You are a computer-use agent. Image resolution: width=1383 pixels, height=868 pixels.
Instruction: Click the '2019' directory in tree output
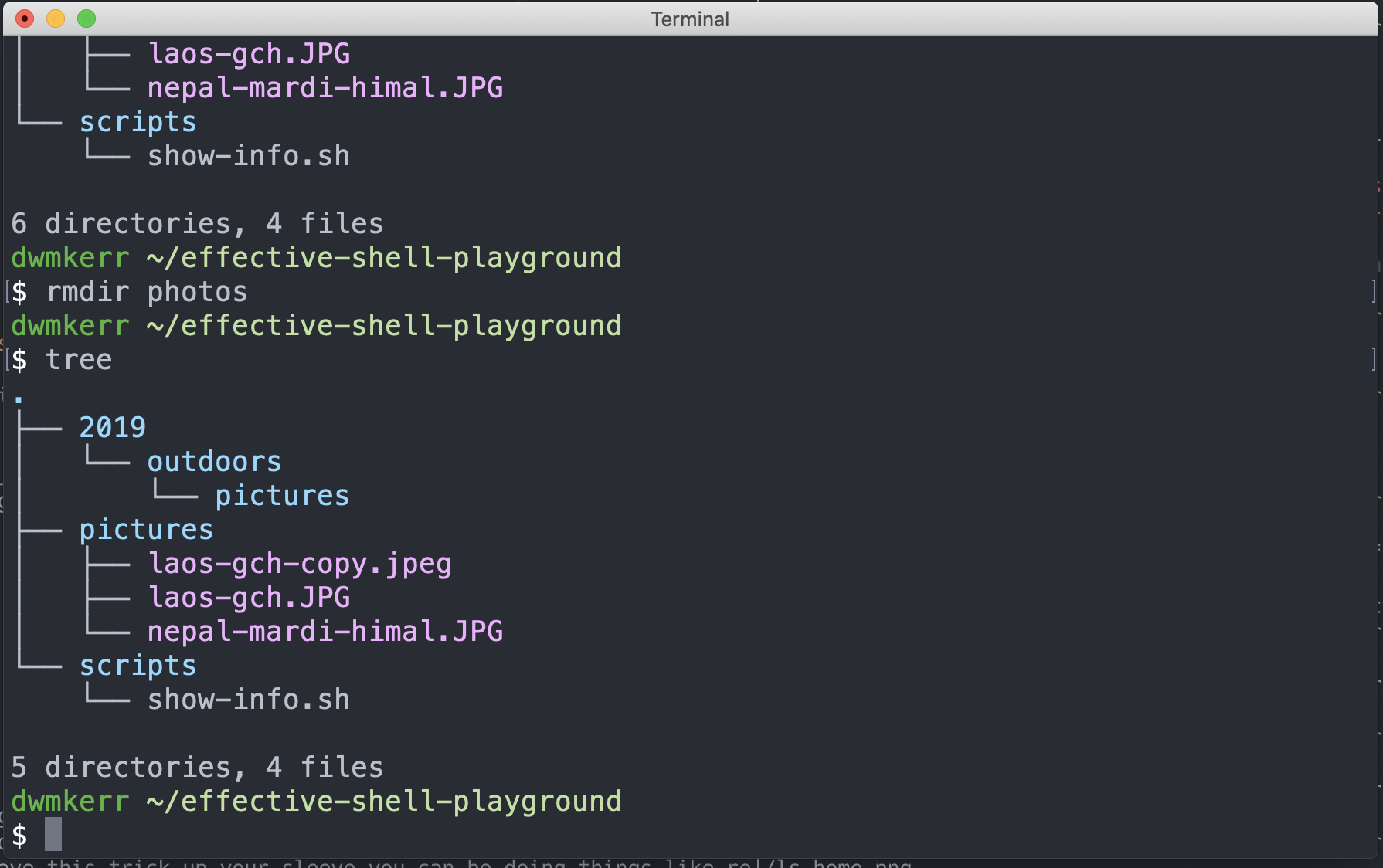[x=113, y=427]
